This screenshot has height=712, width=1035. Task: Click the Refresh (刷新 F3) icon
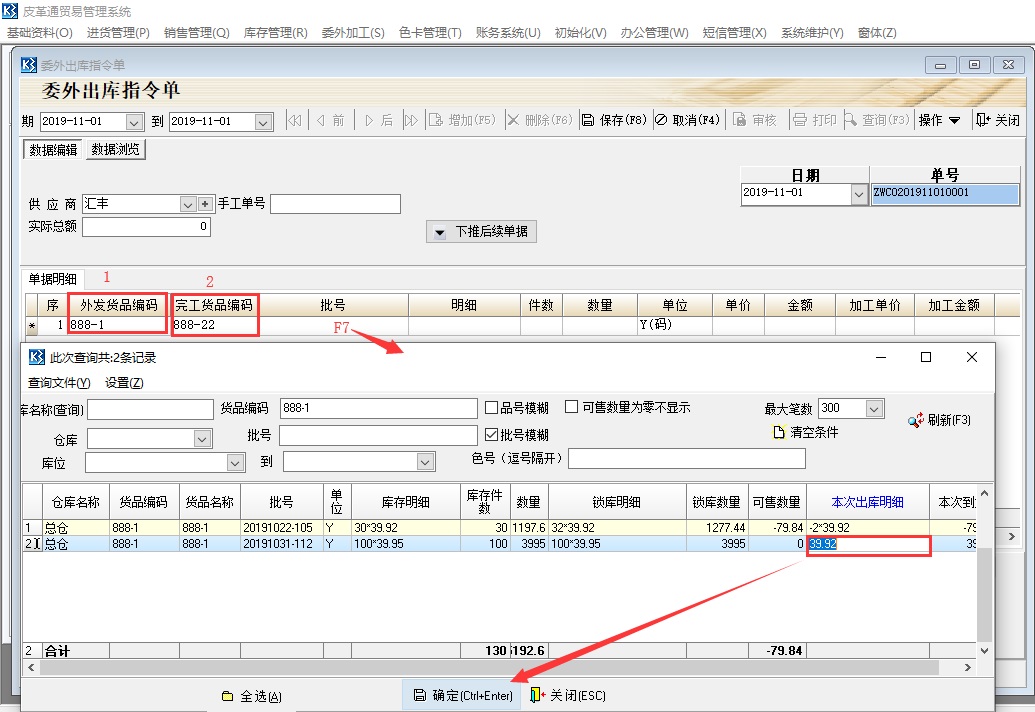tap(915, 421)
